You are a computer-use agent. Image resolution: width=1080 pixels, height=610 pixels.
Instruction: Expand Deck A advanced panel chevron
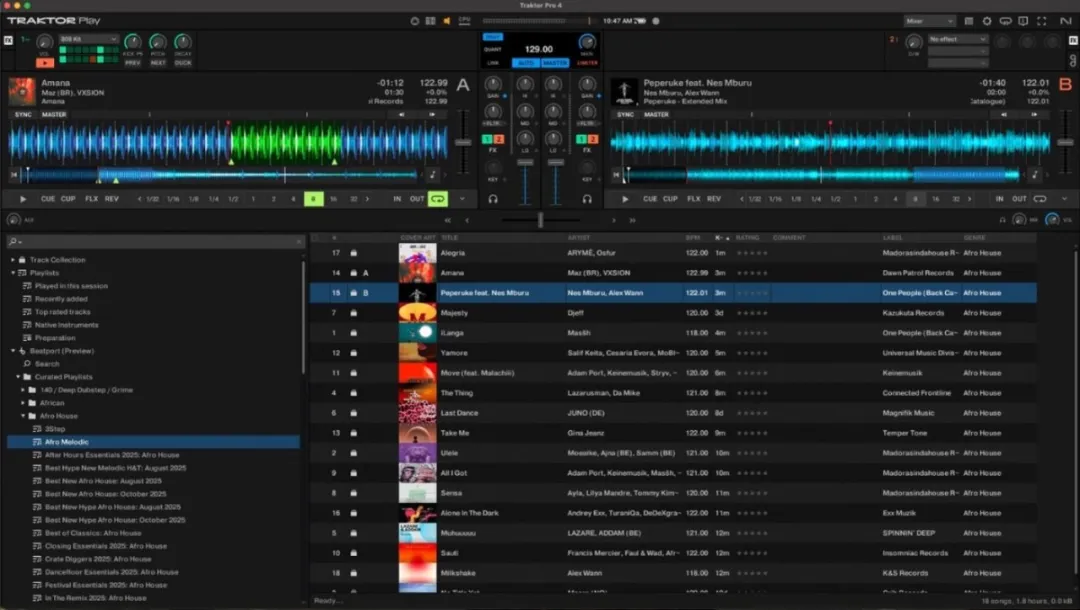[x=461, y=199]
